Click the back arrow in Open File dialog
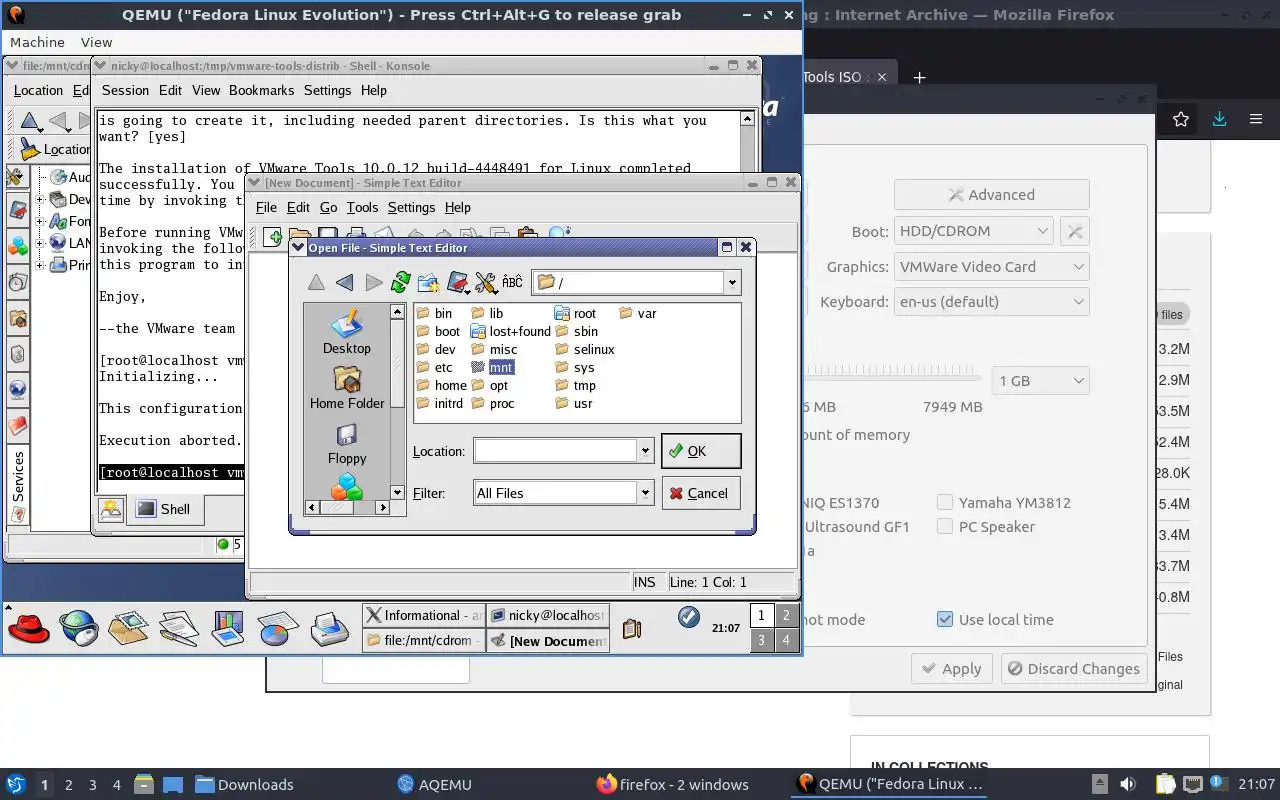The image size is (1280, 800). point(345,283)
